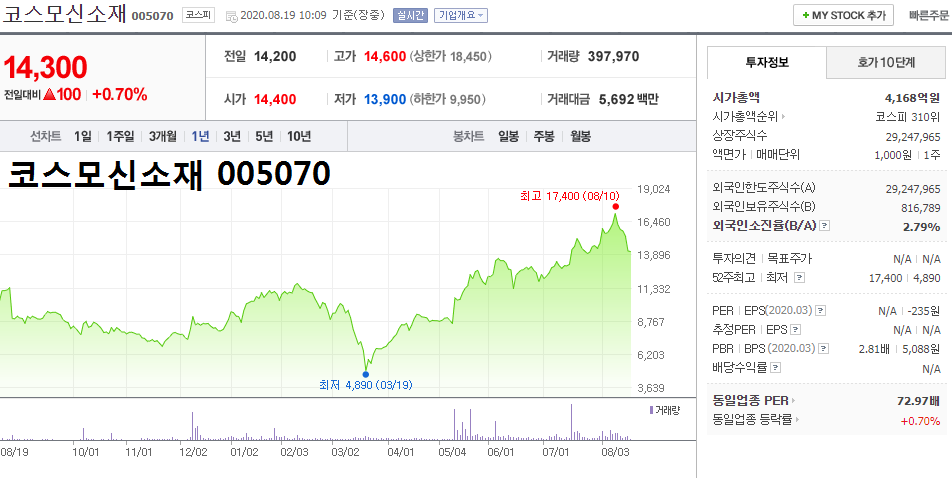Select the 5년 line chart period

pyautogui.click(x=264, y=137)
